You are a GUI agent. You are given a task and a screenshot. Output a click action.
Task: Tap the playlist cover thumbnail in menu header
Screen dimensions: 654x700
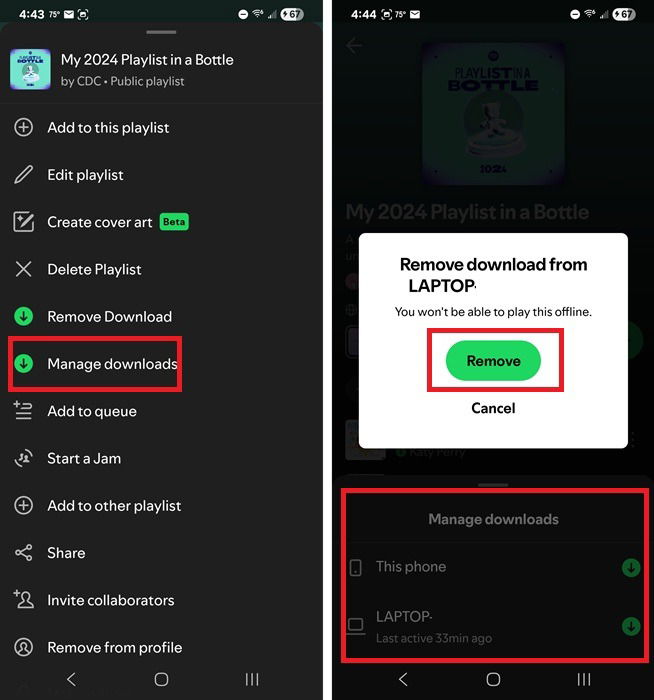pos(30,69)
